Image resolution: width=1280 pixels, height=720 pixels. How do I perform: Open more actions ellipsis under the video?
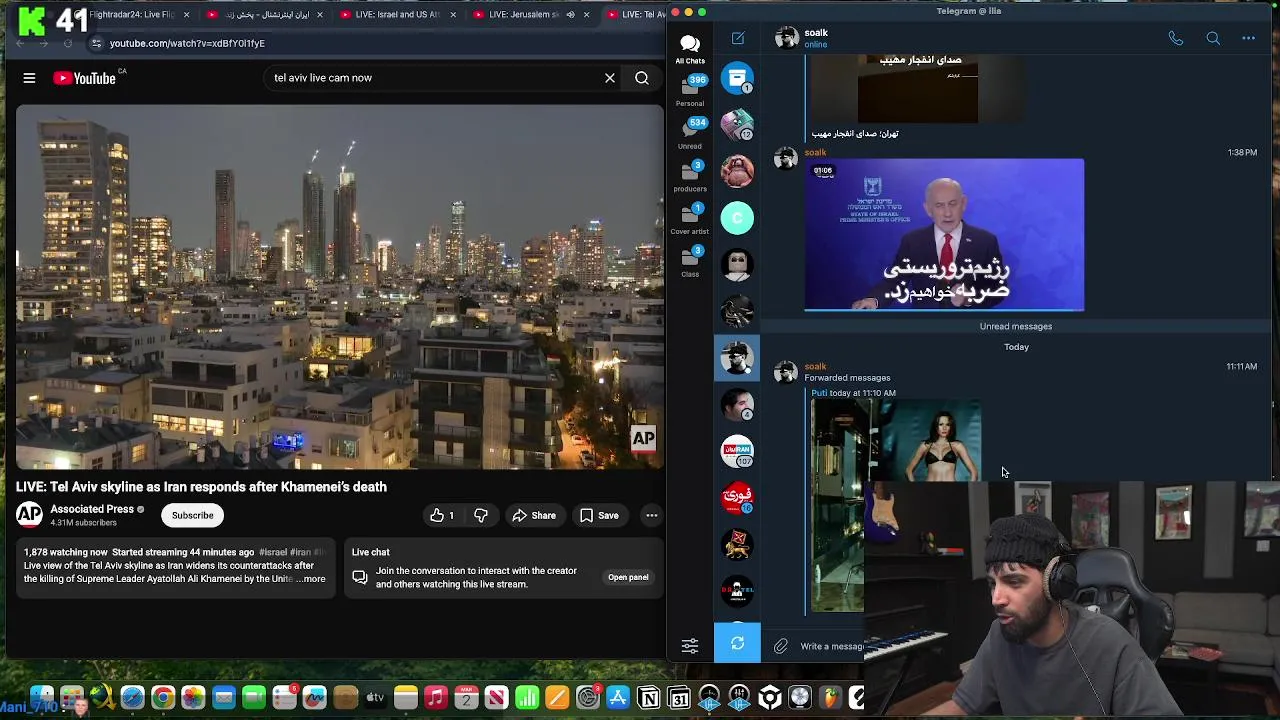(651, 516)
